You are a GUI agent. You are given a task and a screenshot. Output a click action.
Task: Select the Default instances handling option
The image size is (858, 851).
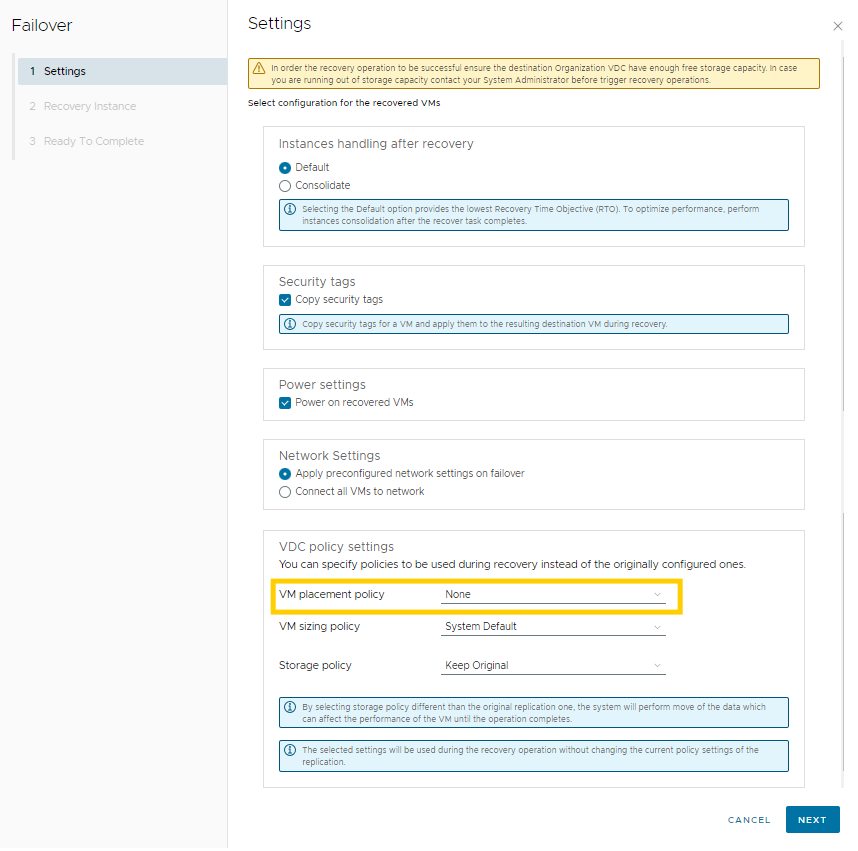(x=285, y=168)
